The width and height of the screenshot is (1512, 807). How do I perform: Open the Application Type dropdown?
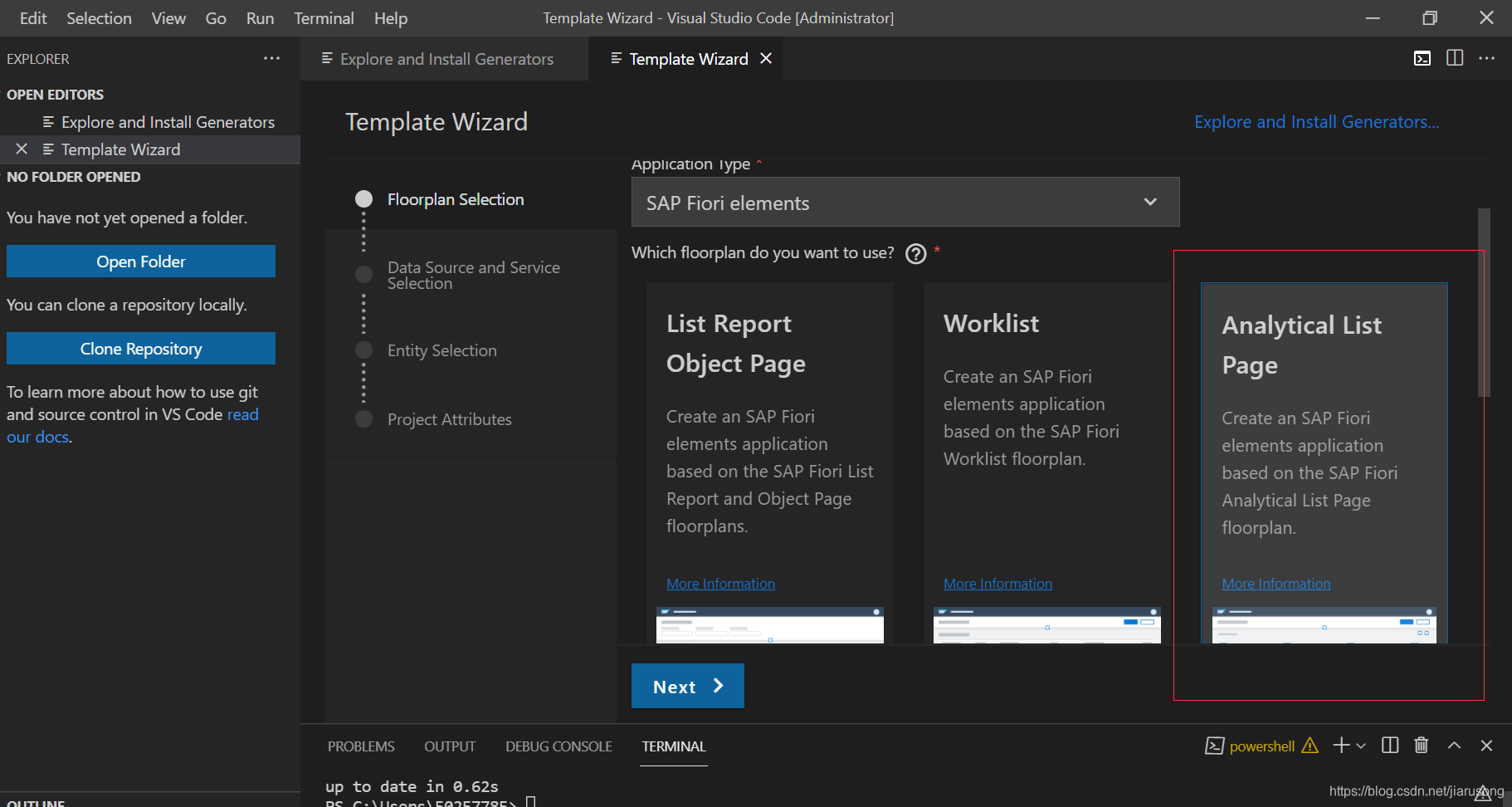[905, 202]
